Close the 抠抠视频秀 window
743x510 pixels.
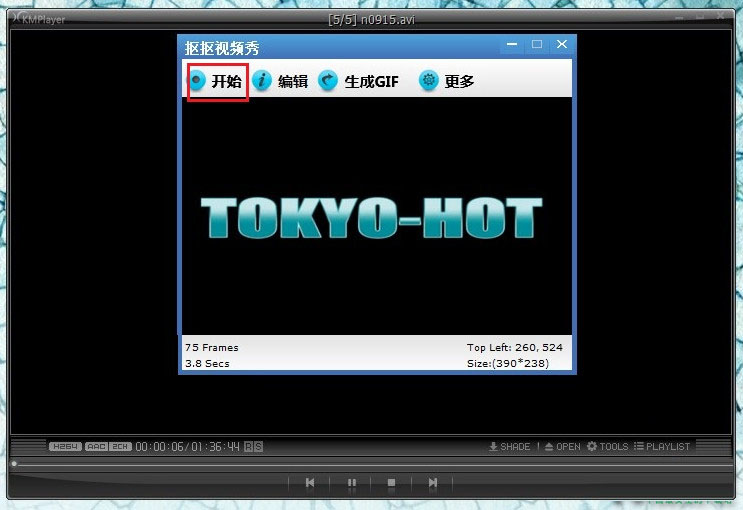point(562,44)
